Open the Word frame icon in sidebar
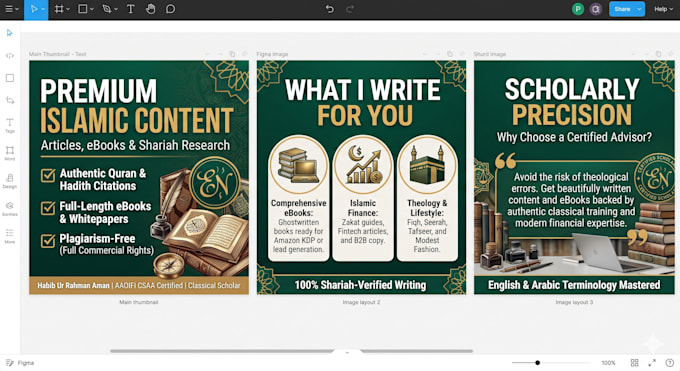The image size is (680, 371). (x=10, y=153)
